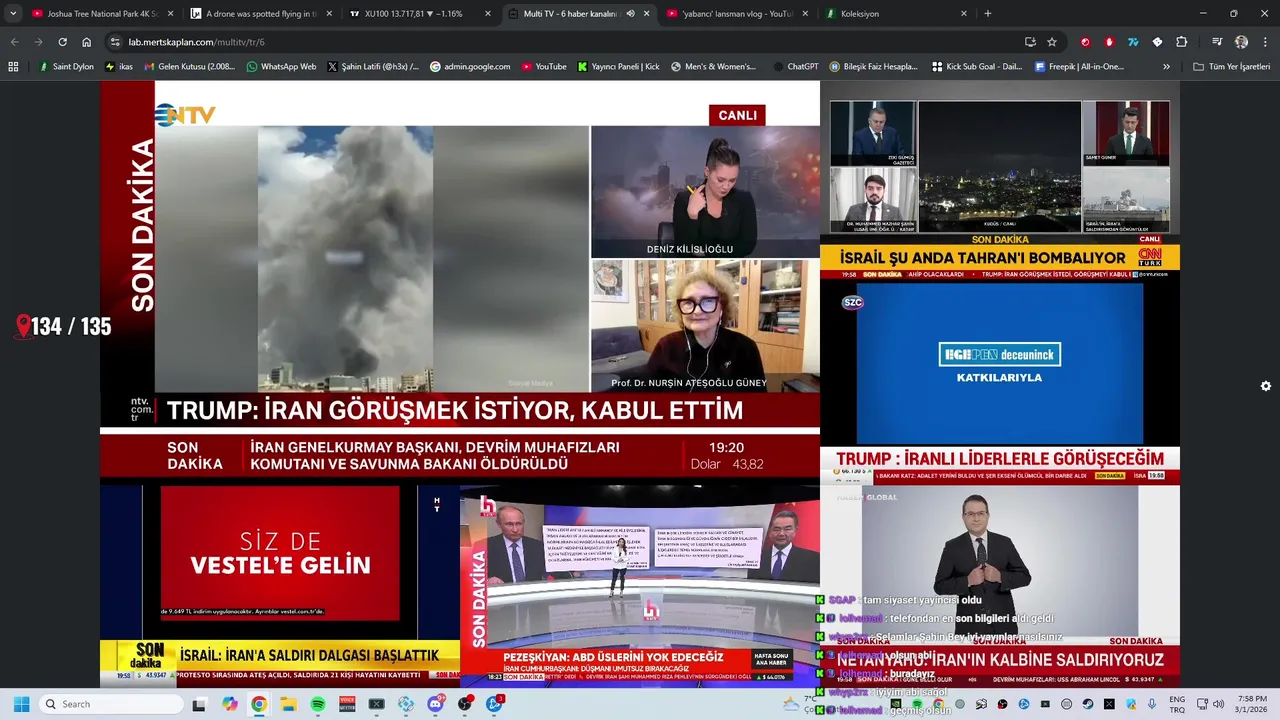Open Spotify from the taskbar
The height and width of the screenshot is (720, 1280).
pos(318,704)
